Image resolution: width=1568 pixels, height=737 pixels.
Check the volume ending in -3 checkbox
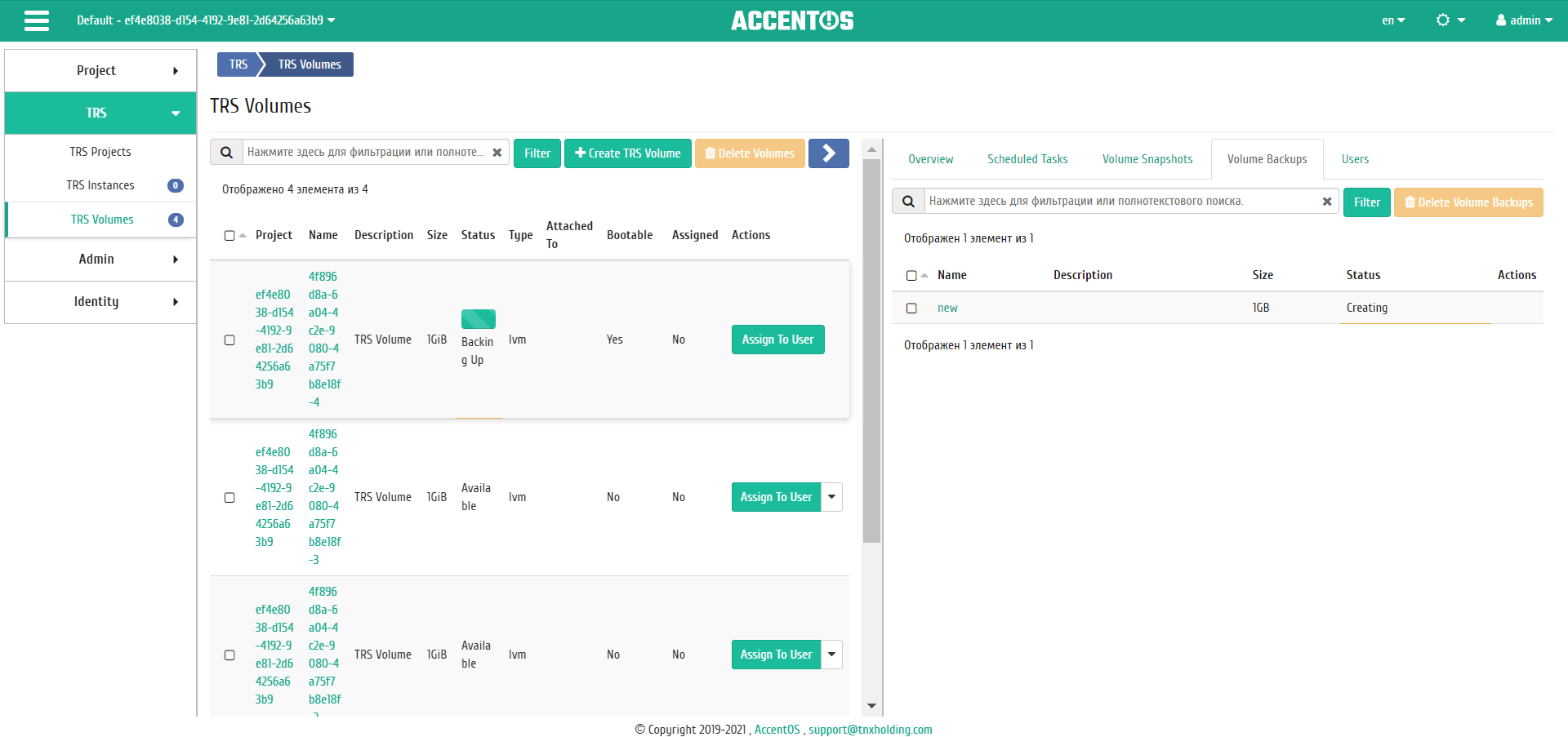pos(229,498)
